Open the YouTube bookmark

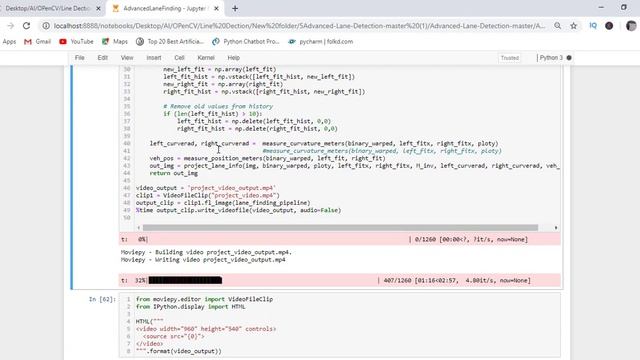coord(76,42)
